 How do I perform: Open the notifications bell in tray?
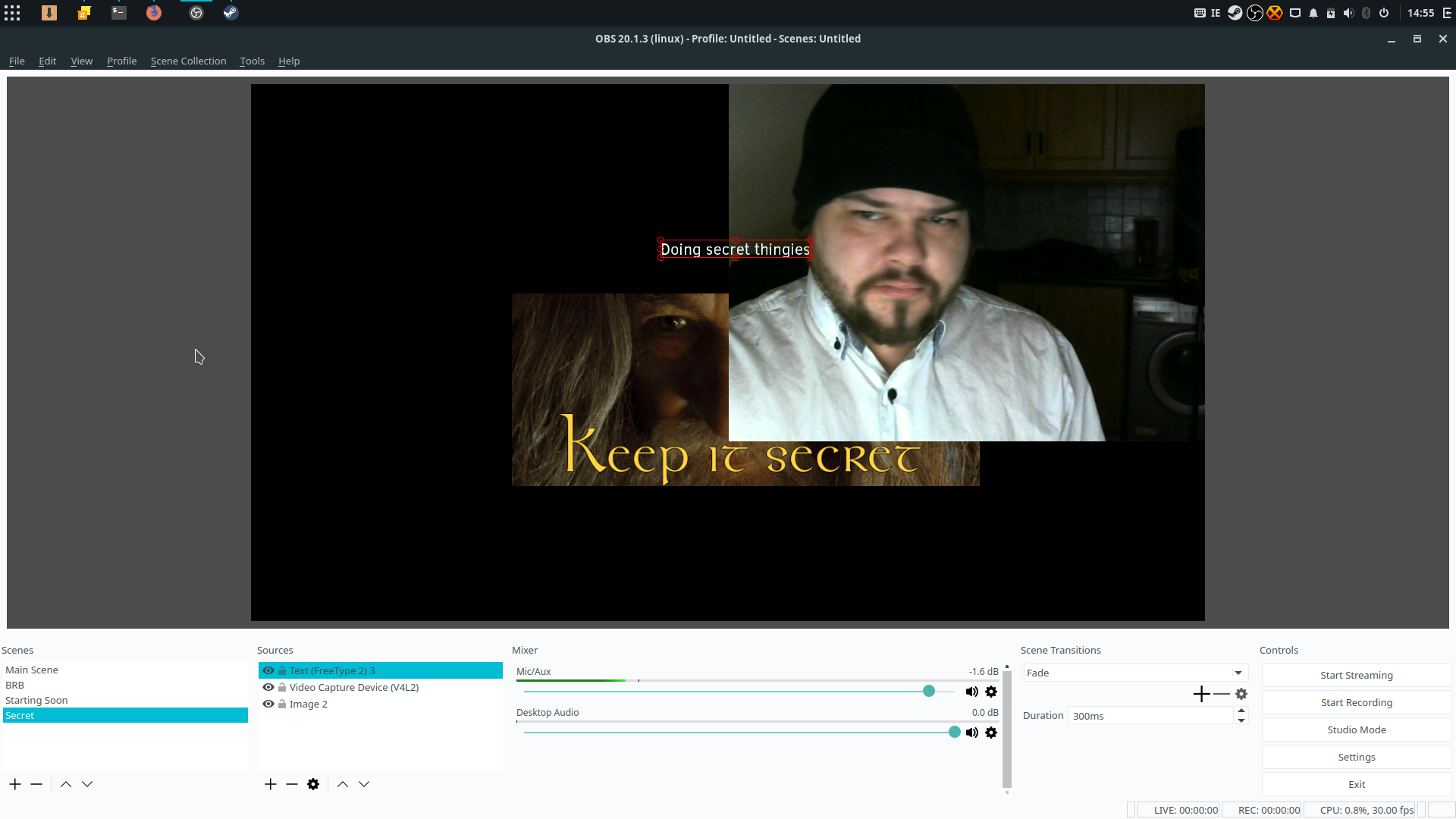pos(1313,13)
